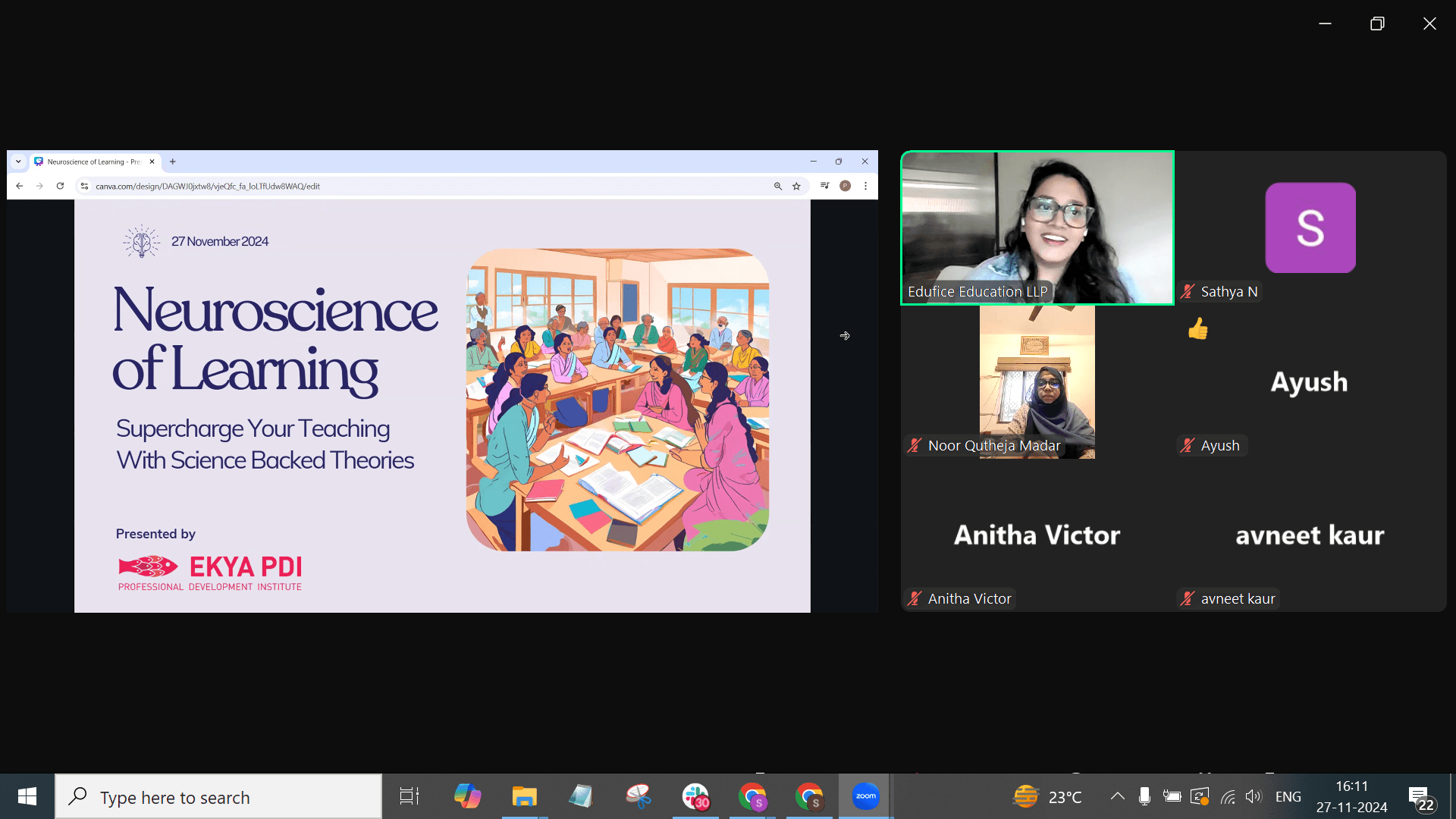
Task: Select the Eduface Education LLP video tile
Action: 1037,227
